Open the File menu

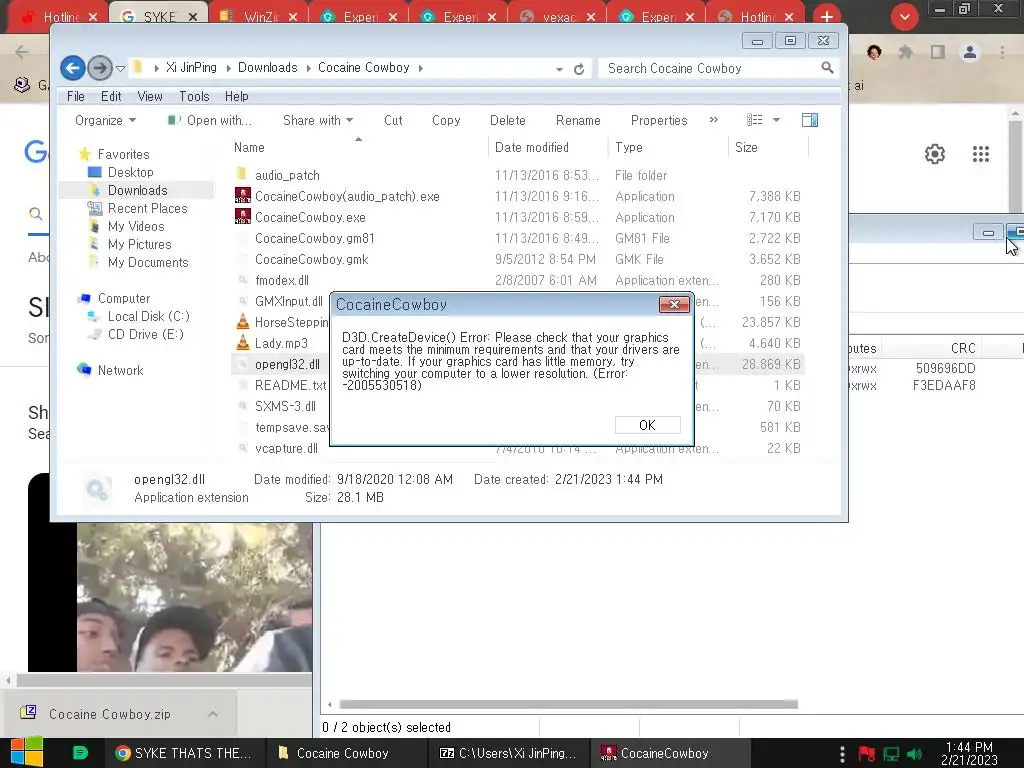coord(76,96)
